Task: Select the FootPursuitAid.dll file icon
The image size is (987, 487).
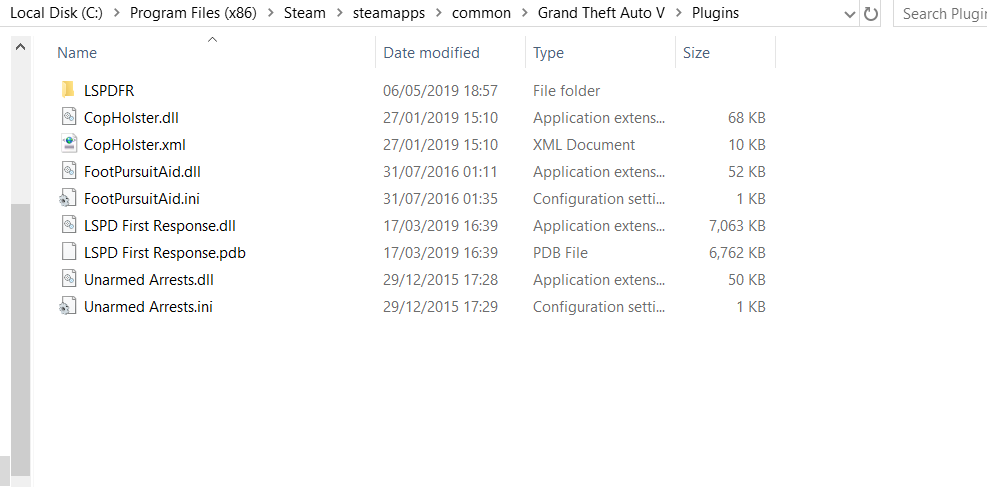Action: (x=69, y=172)
